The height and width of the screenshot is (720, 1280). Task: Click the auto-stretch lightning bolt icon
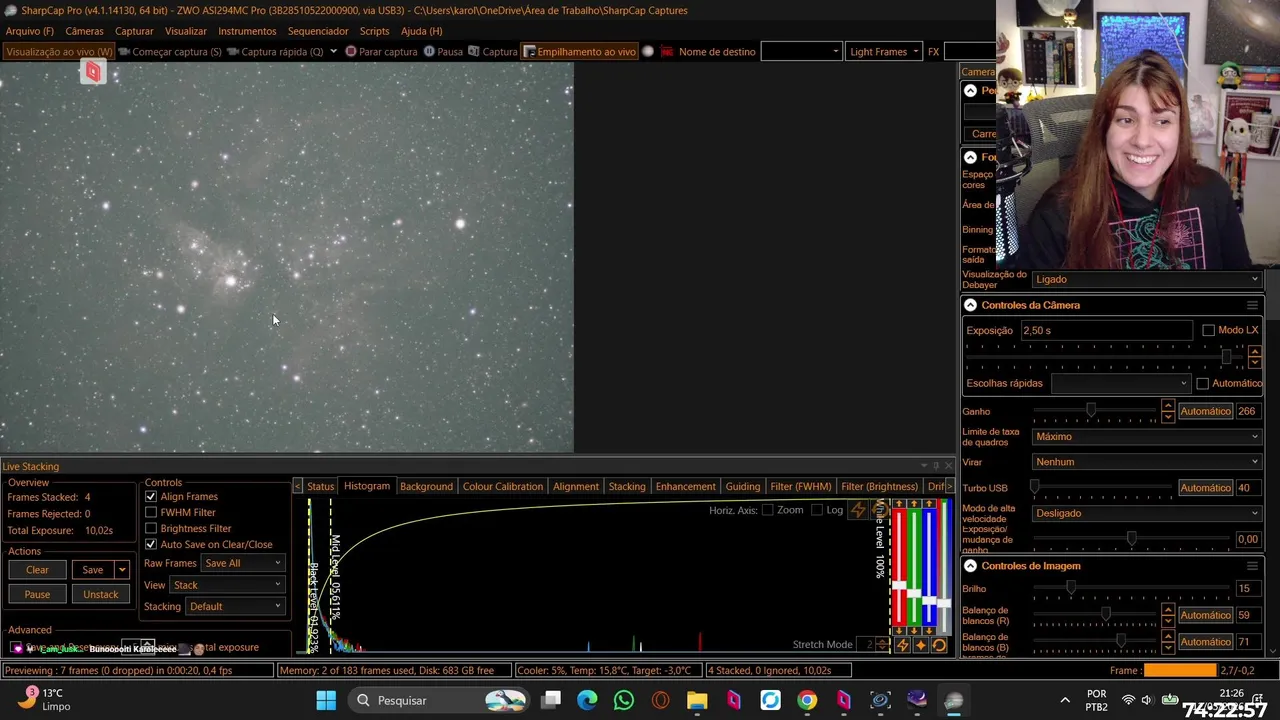903,645
